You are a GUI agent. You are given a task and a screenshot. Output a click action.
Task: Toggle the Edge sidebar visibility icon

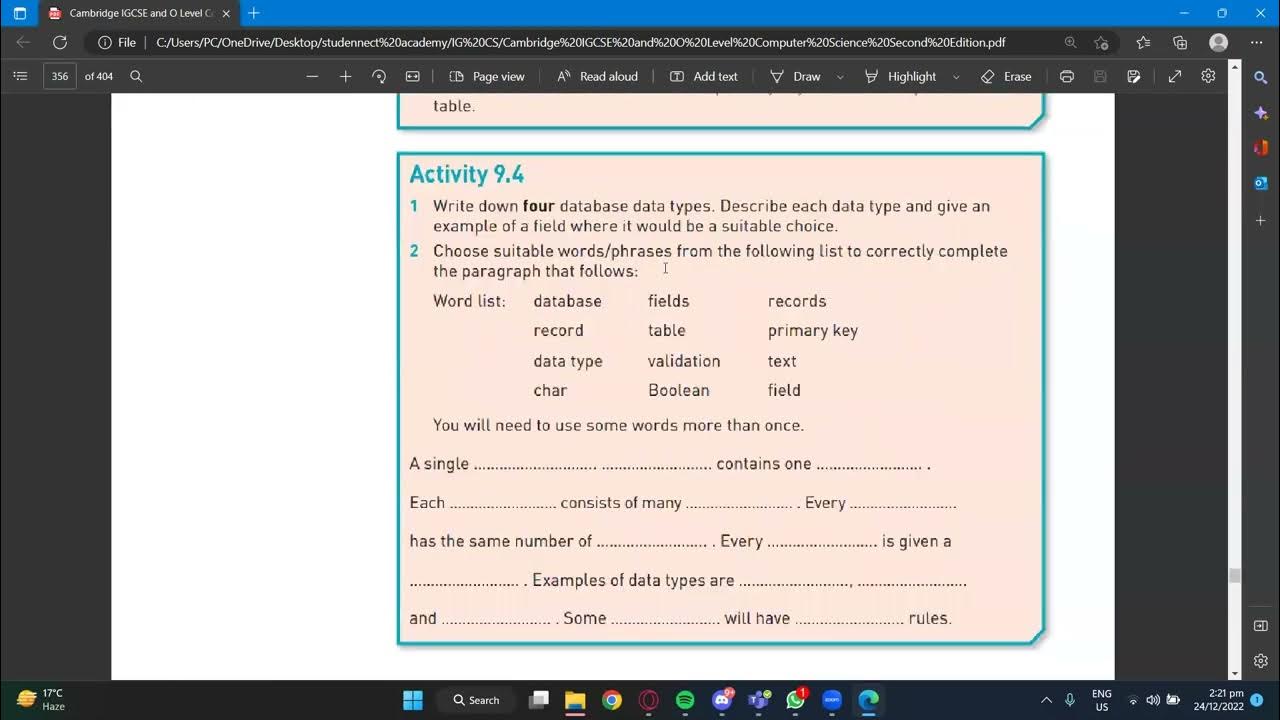[x=1261, y=626]
